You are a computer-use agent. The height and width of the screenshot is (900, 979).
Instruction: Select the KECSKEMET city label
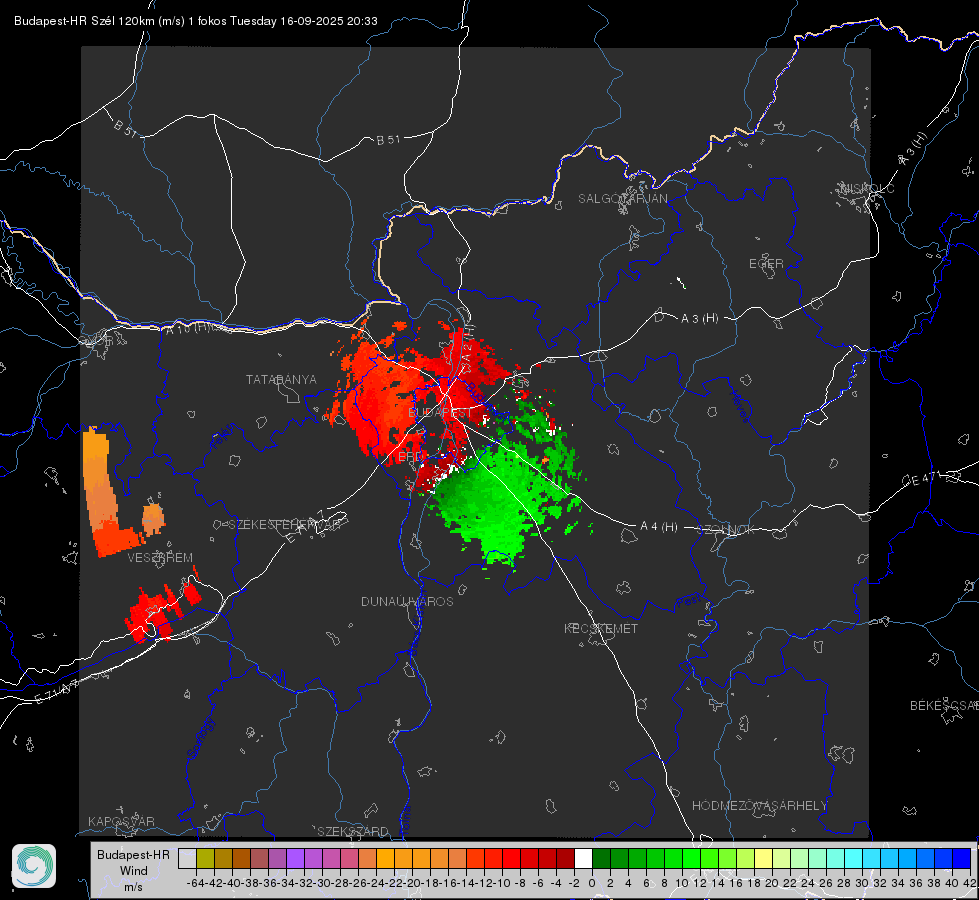[601, 628]
